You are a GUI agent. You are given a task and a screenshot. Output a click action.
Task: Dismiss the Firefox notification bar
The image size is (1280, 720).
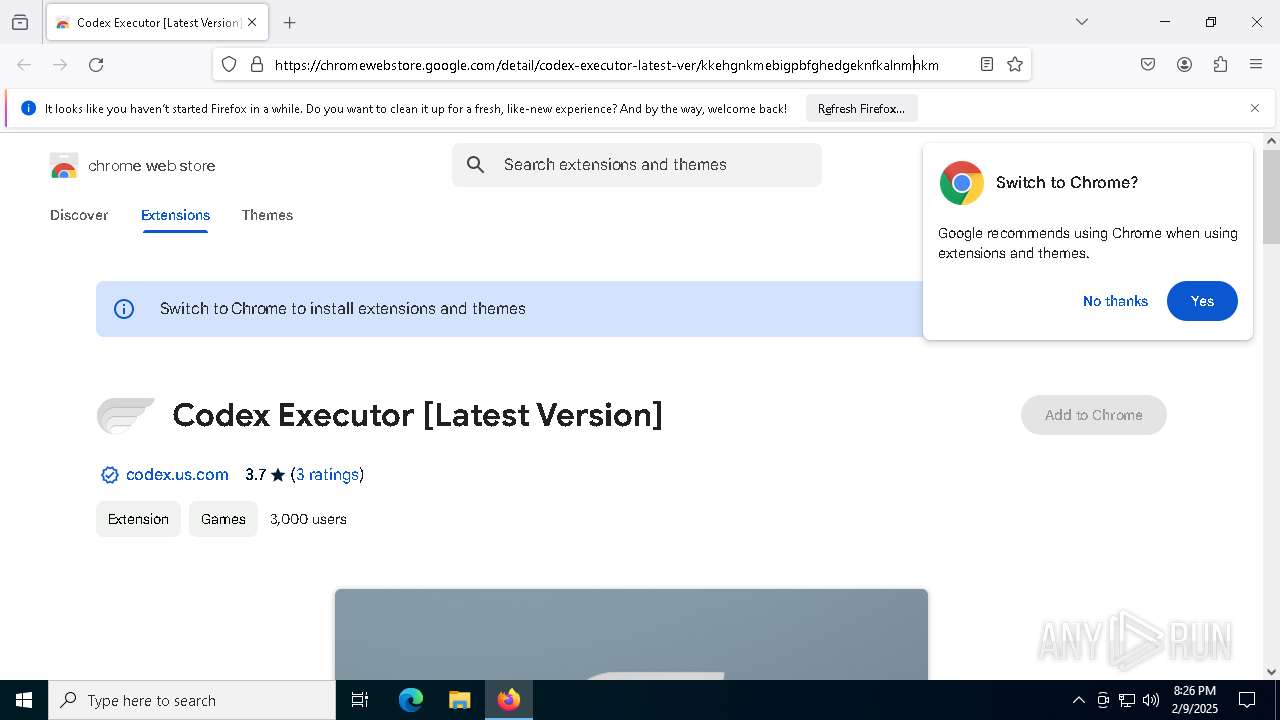tap(1255, 108)
